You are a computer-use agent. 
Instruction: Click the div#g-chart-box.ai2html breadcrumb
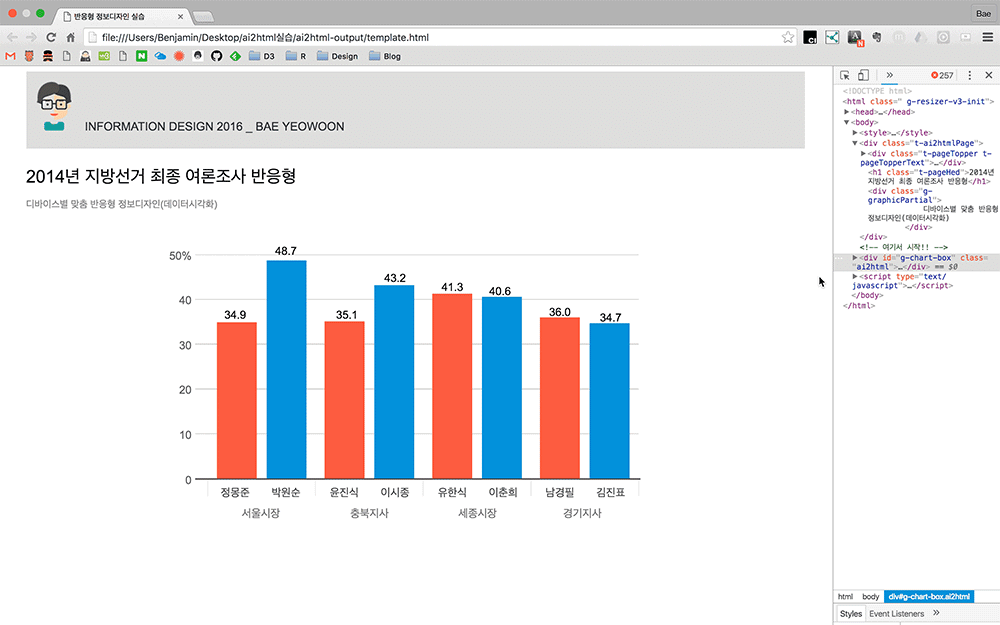click(929, 597)
